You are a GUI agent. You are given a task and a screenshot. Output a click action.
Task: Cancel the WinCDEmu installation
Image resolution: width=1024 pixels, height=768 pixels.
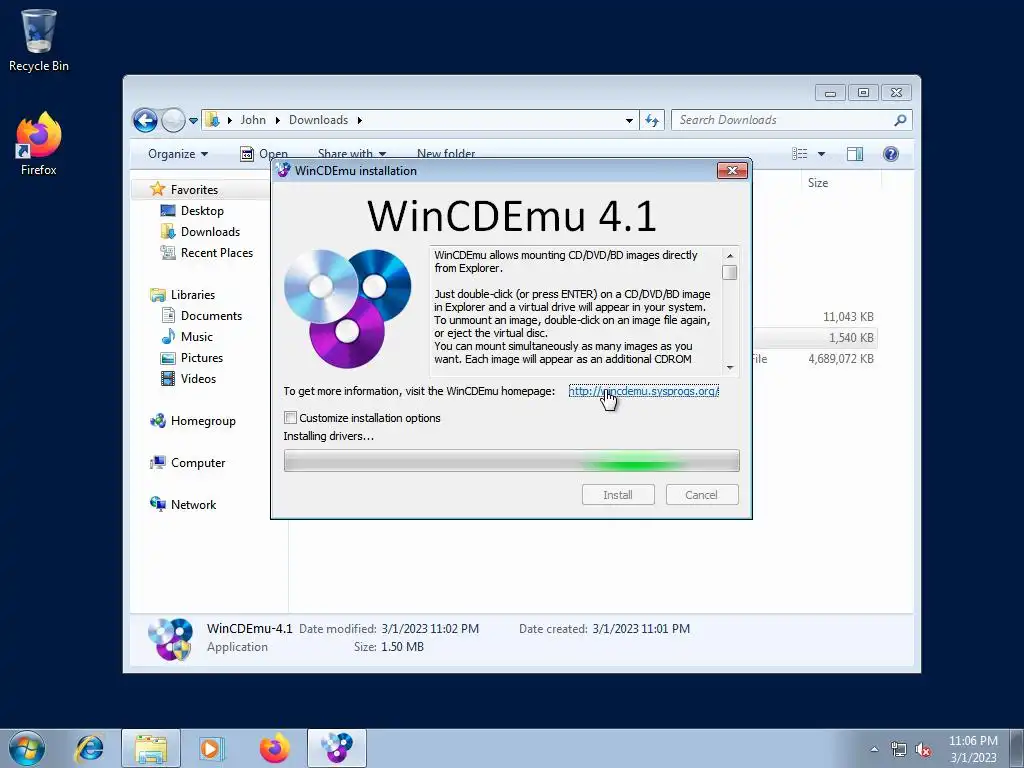click(x=701, y=495)
